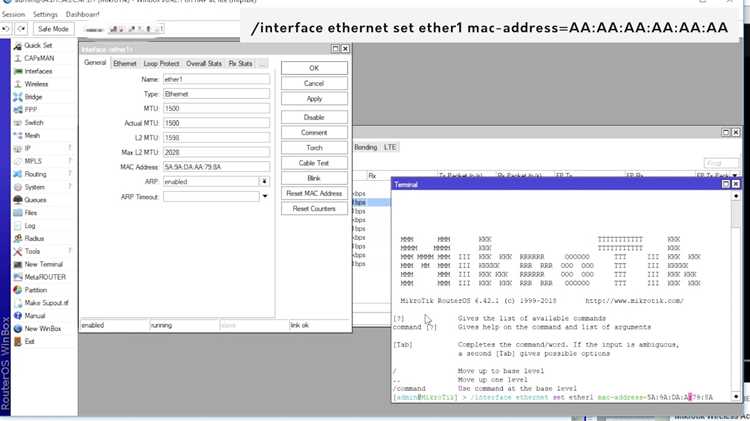Image resolution: width=750 pixels, height=421 pixels.
Task: Click the Apply button
Action: click(314, 99)
